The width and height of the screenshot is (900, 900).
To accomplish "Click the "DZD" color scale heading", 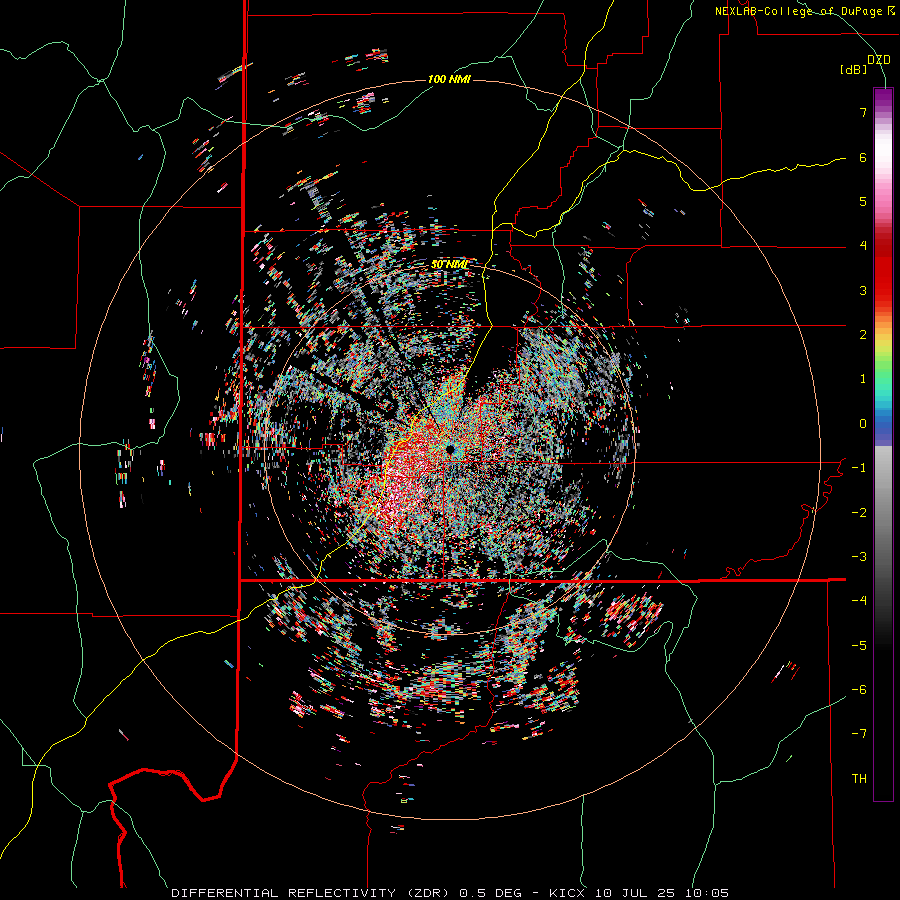I will pyautogui.click(x=879, y=60).
